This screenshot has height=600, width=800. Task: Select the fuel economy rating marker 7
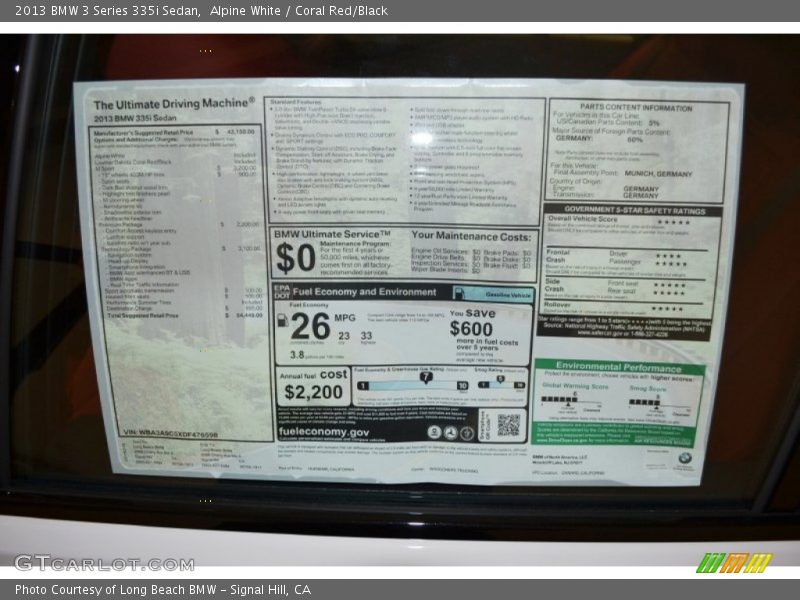click(x=426, y=378)
